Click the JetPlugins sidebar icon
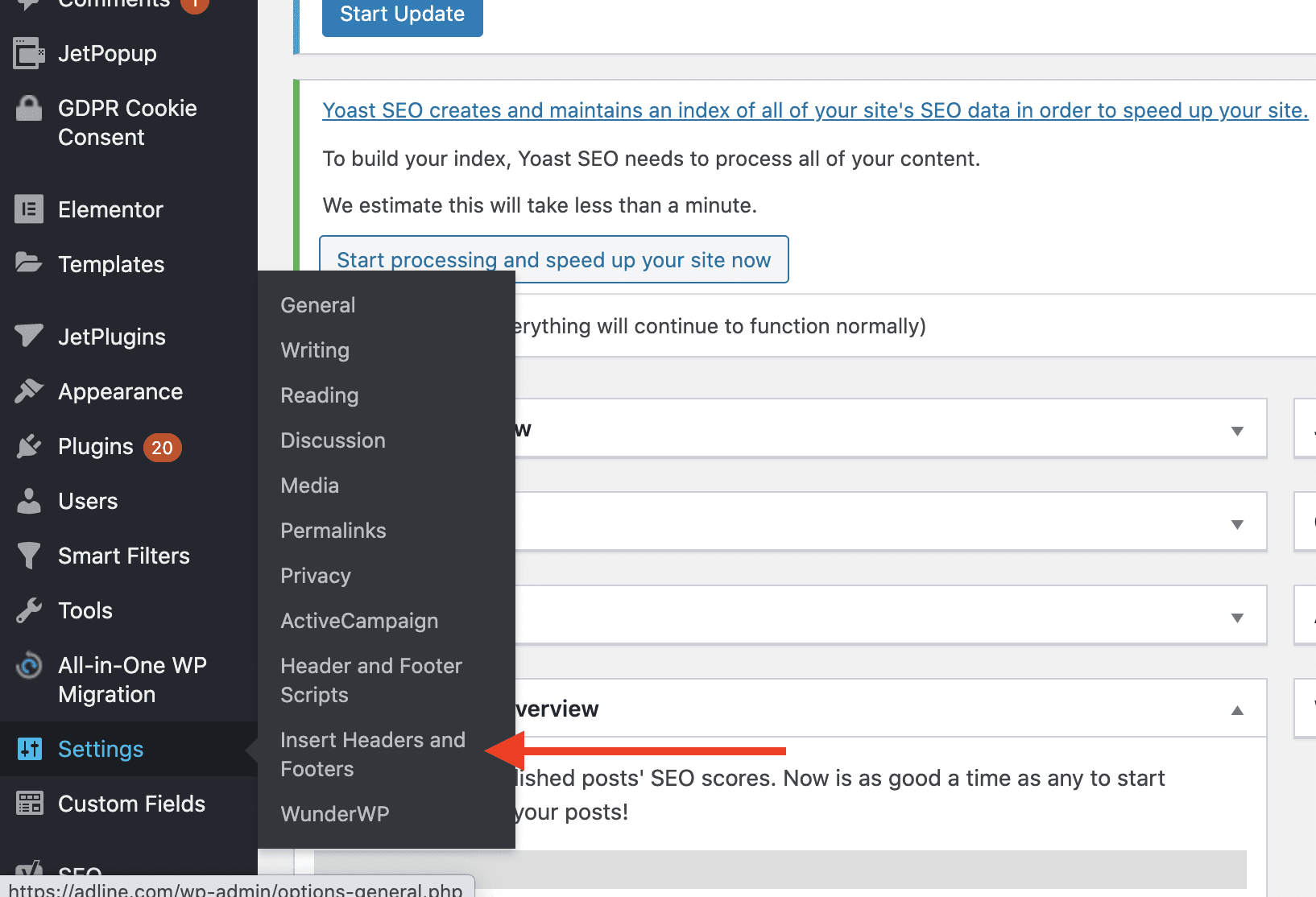This screenshot has height=897, width=1316. click(29, 335)
